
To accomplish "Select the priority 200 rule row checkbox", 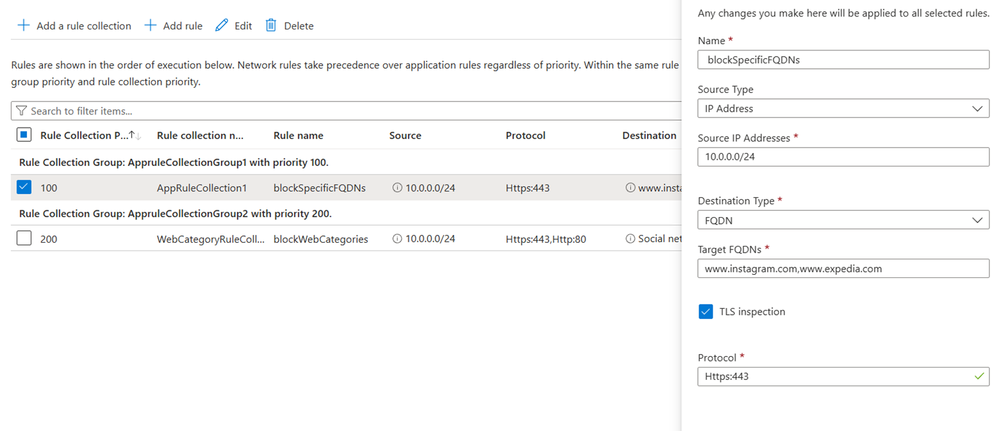I will 24,239.
